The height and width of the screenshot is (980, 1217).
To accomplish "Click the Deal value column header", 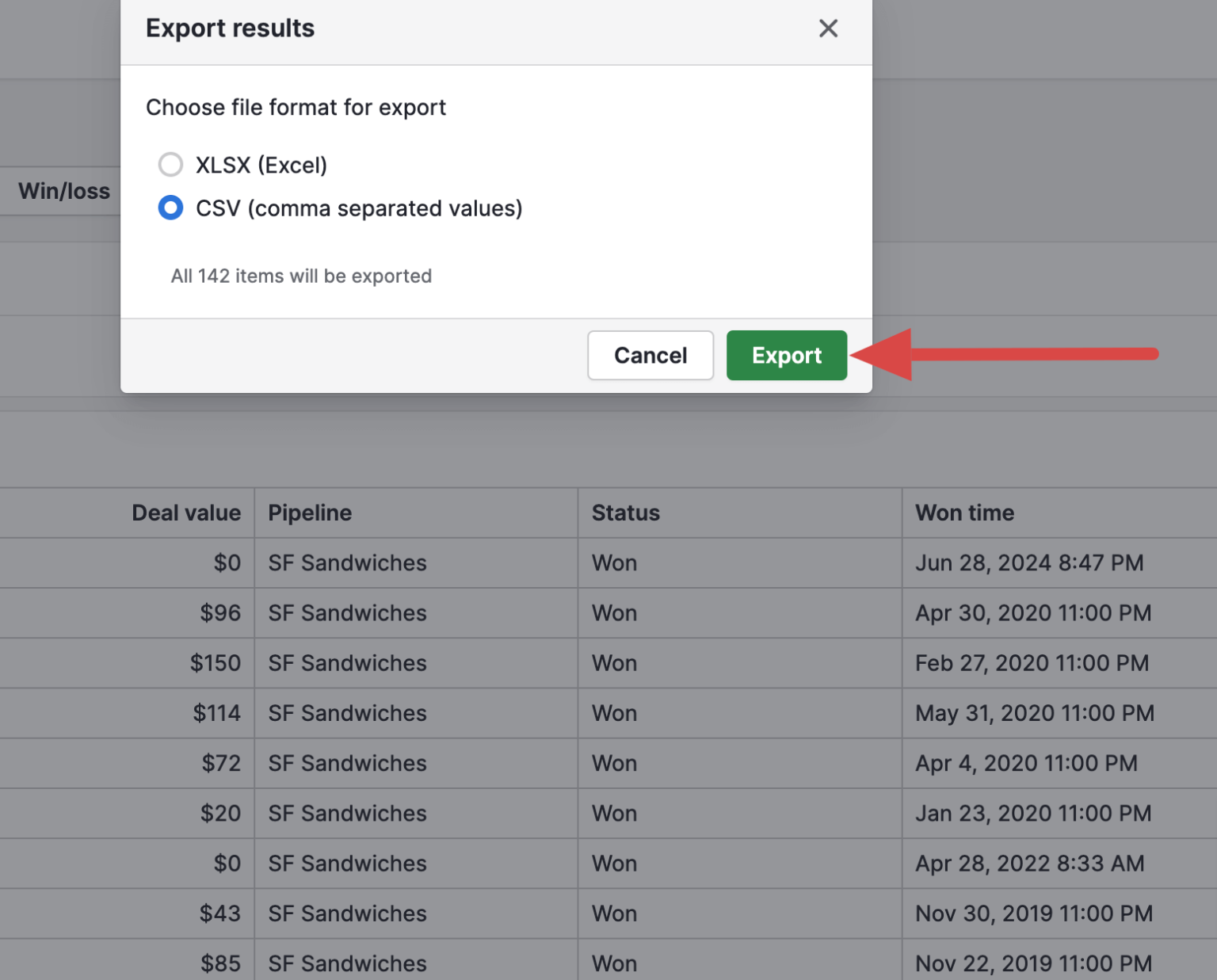I will [186, 513].
